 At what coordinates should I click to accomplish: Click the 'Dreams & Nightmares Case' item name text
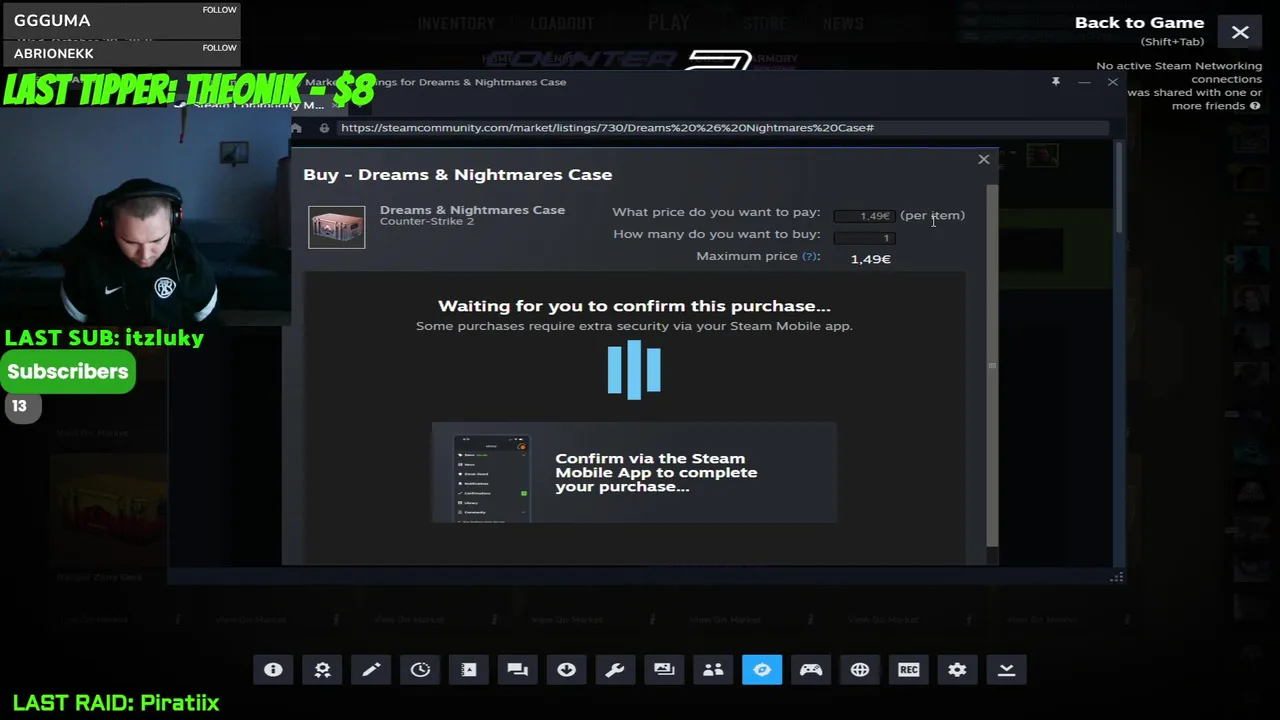(x=472, y=210)
